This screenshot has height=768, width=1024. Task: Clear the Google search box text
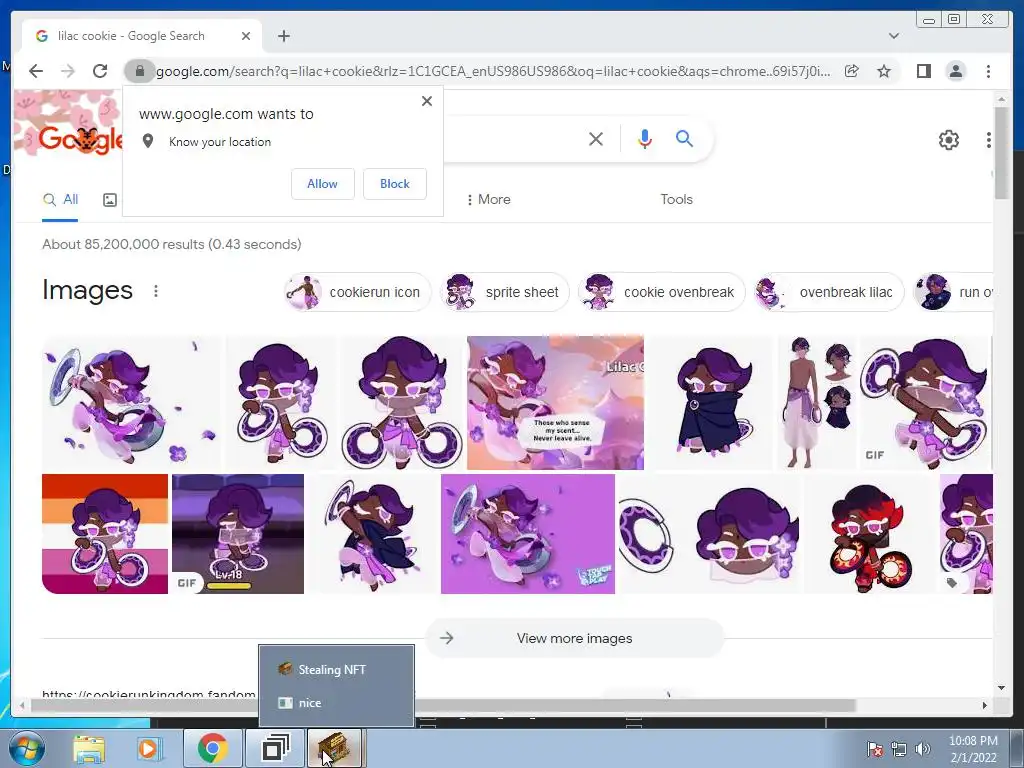[596, 138]
